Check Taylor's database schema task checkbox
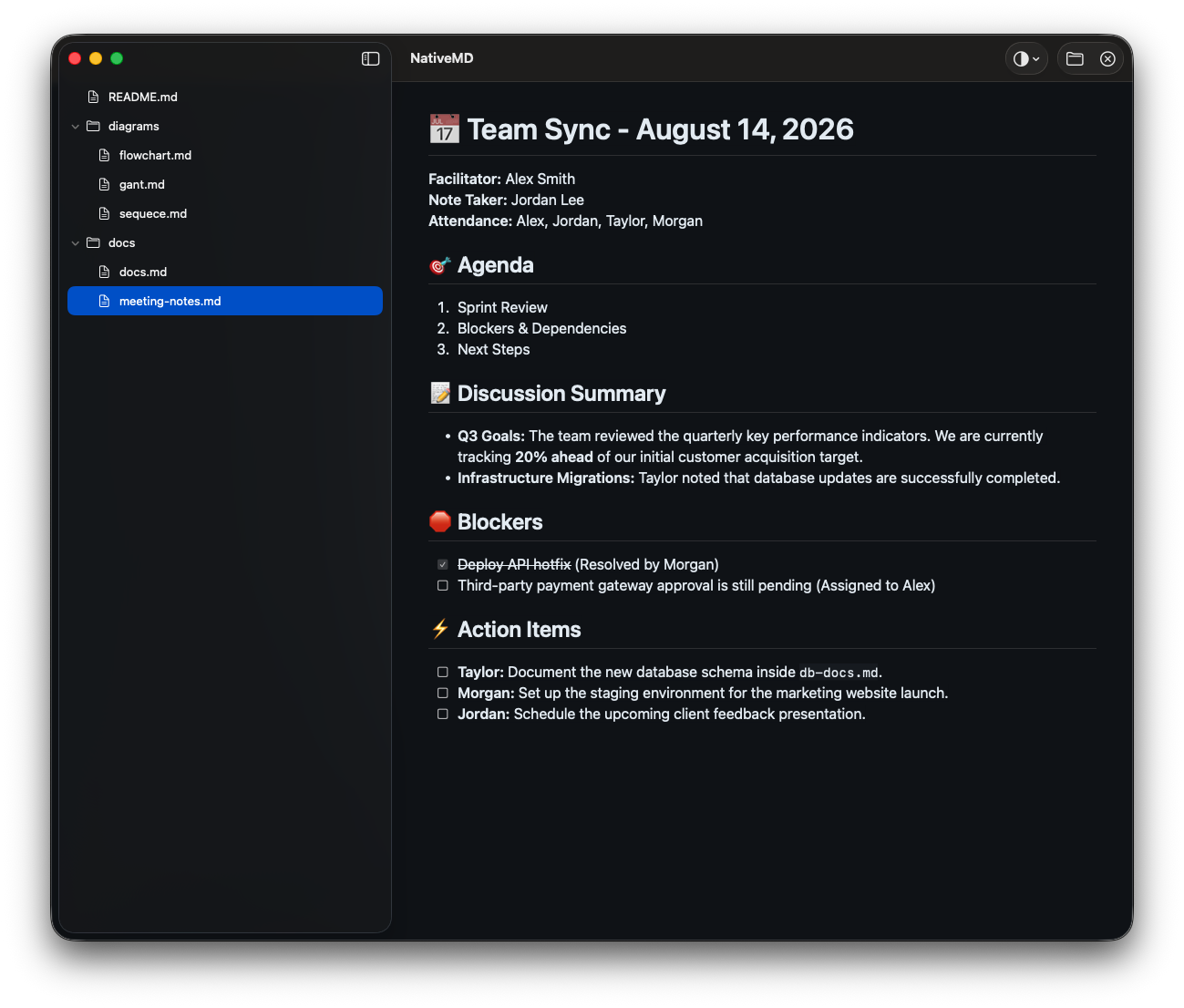Viewport: 1184px width, 1008px height. [442, 672]
